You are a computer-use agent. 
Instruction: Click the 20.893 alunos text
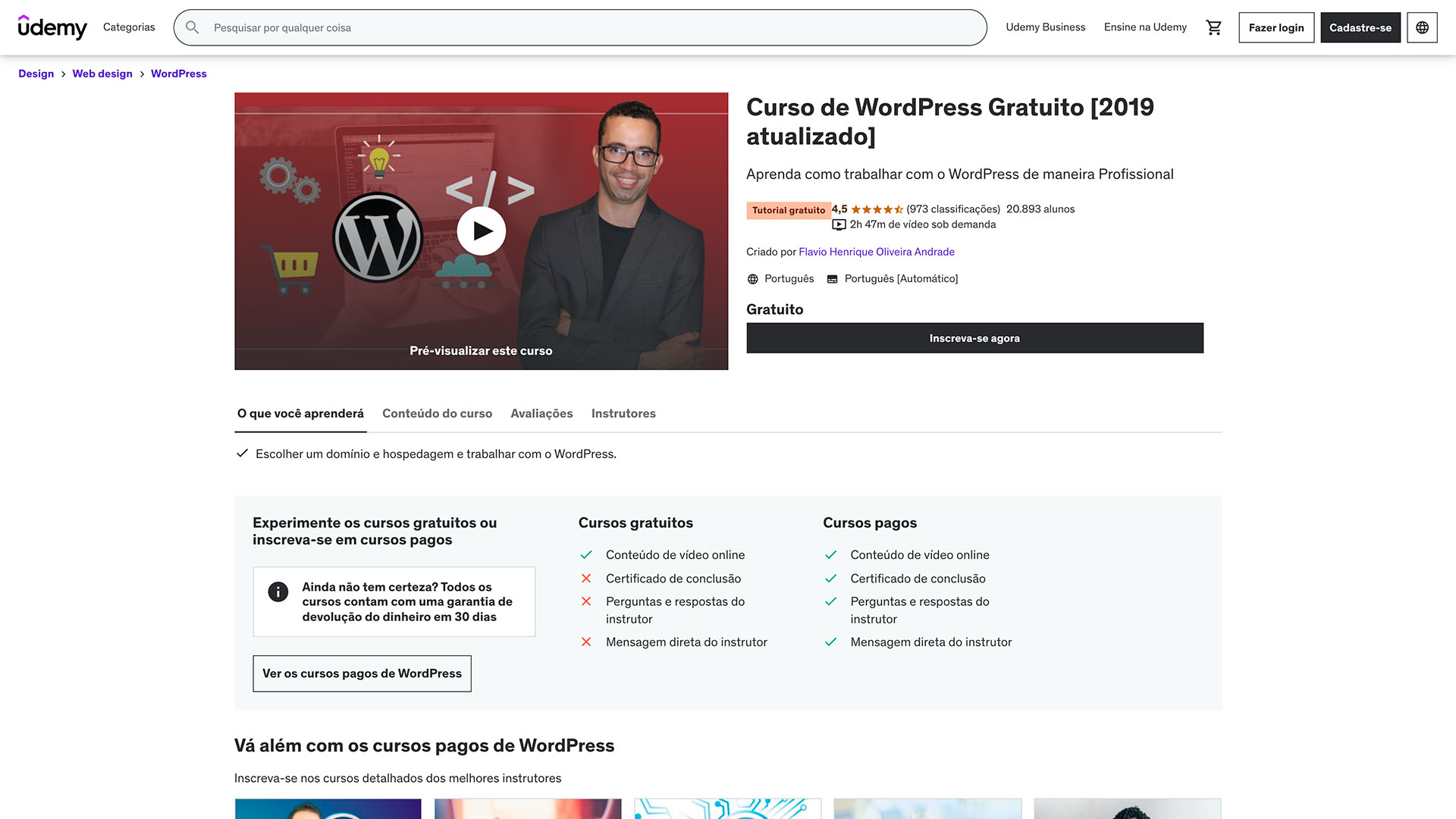click(1040, 209)
